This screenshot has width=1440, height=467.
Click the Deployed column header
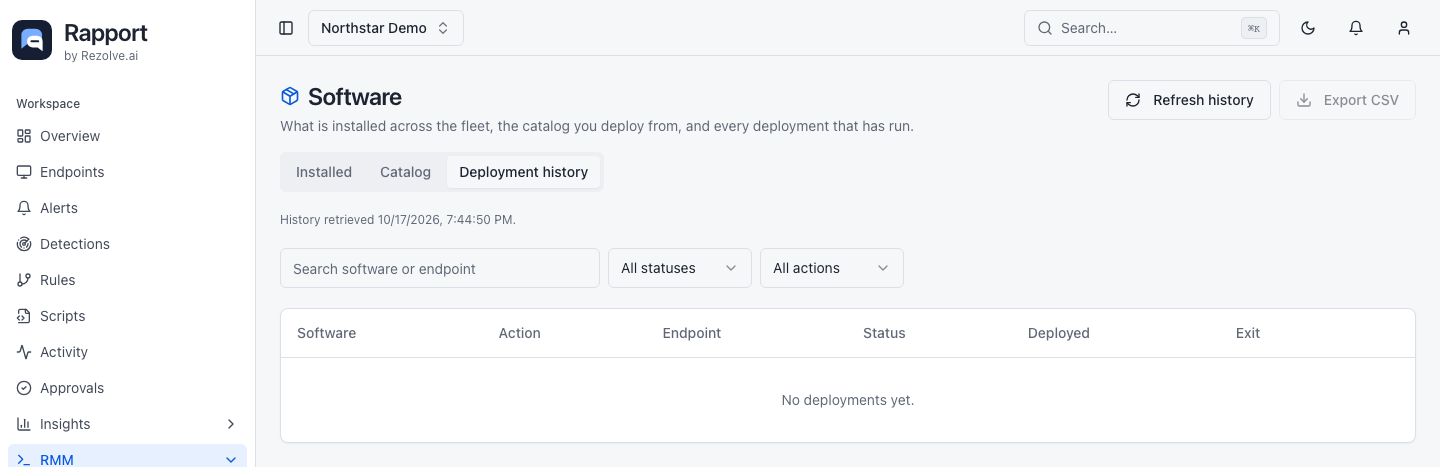[x=1059, y=333]
